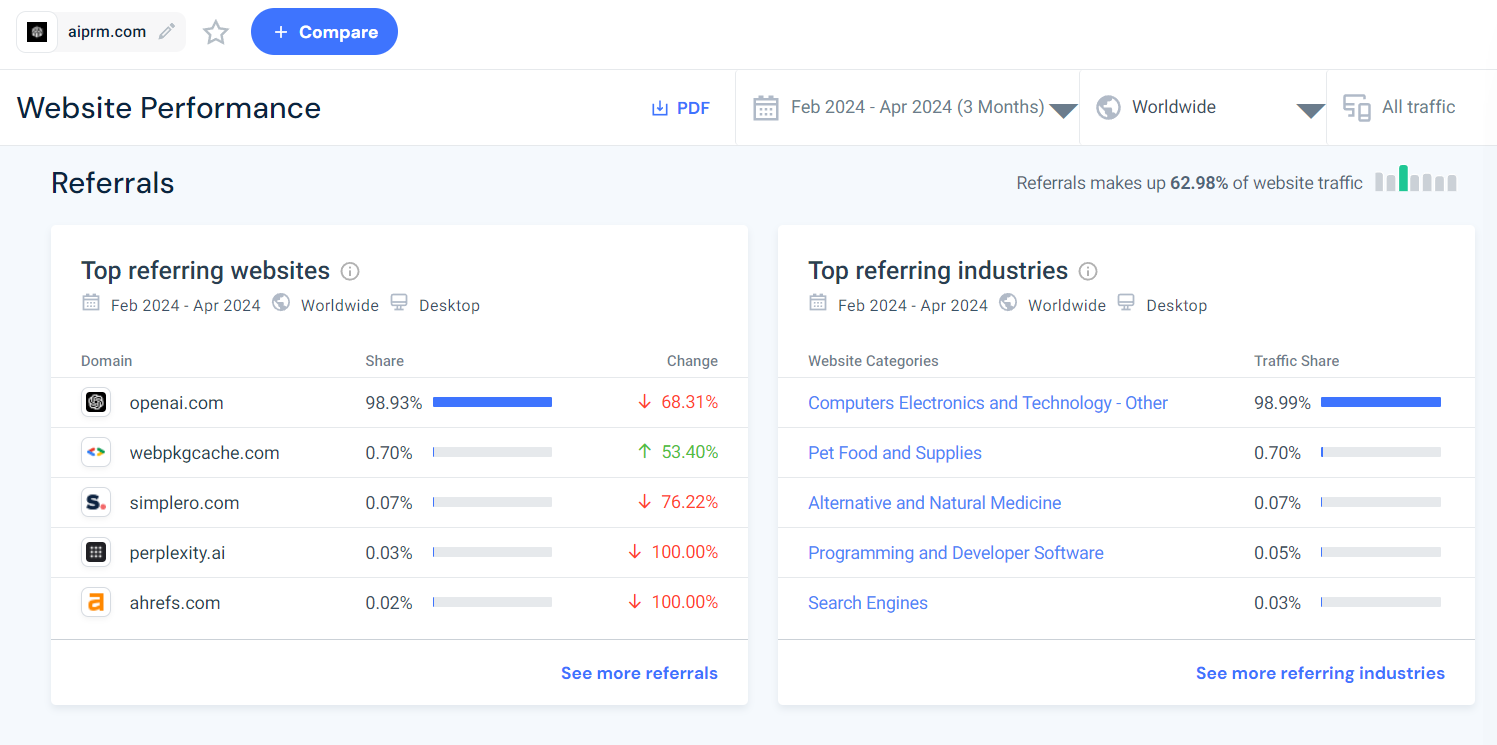Select Pet Food and Supplies category link

pyautogui.click(x=894, y=453)
